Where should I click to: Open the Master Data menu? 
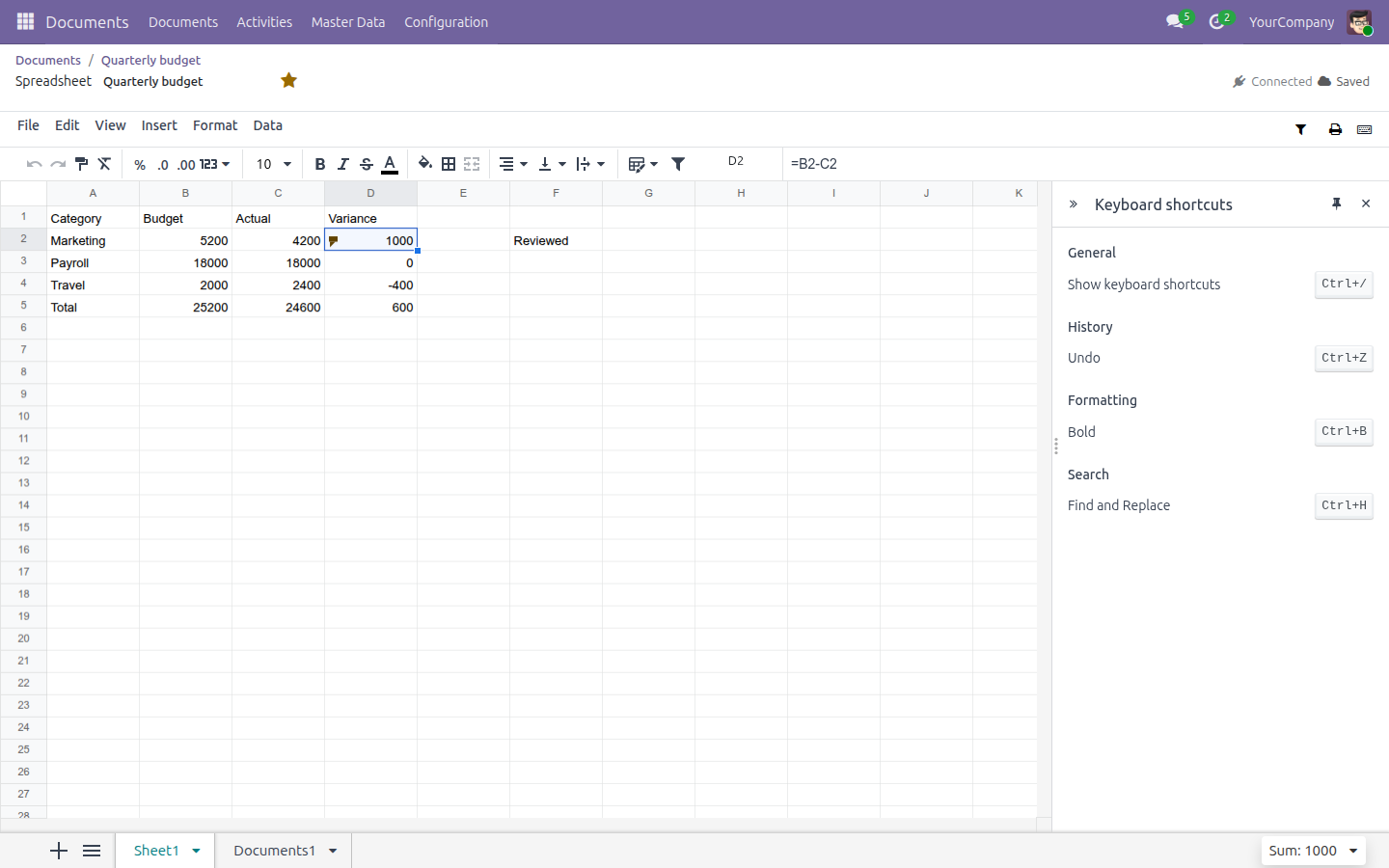[348, 22]
